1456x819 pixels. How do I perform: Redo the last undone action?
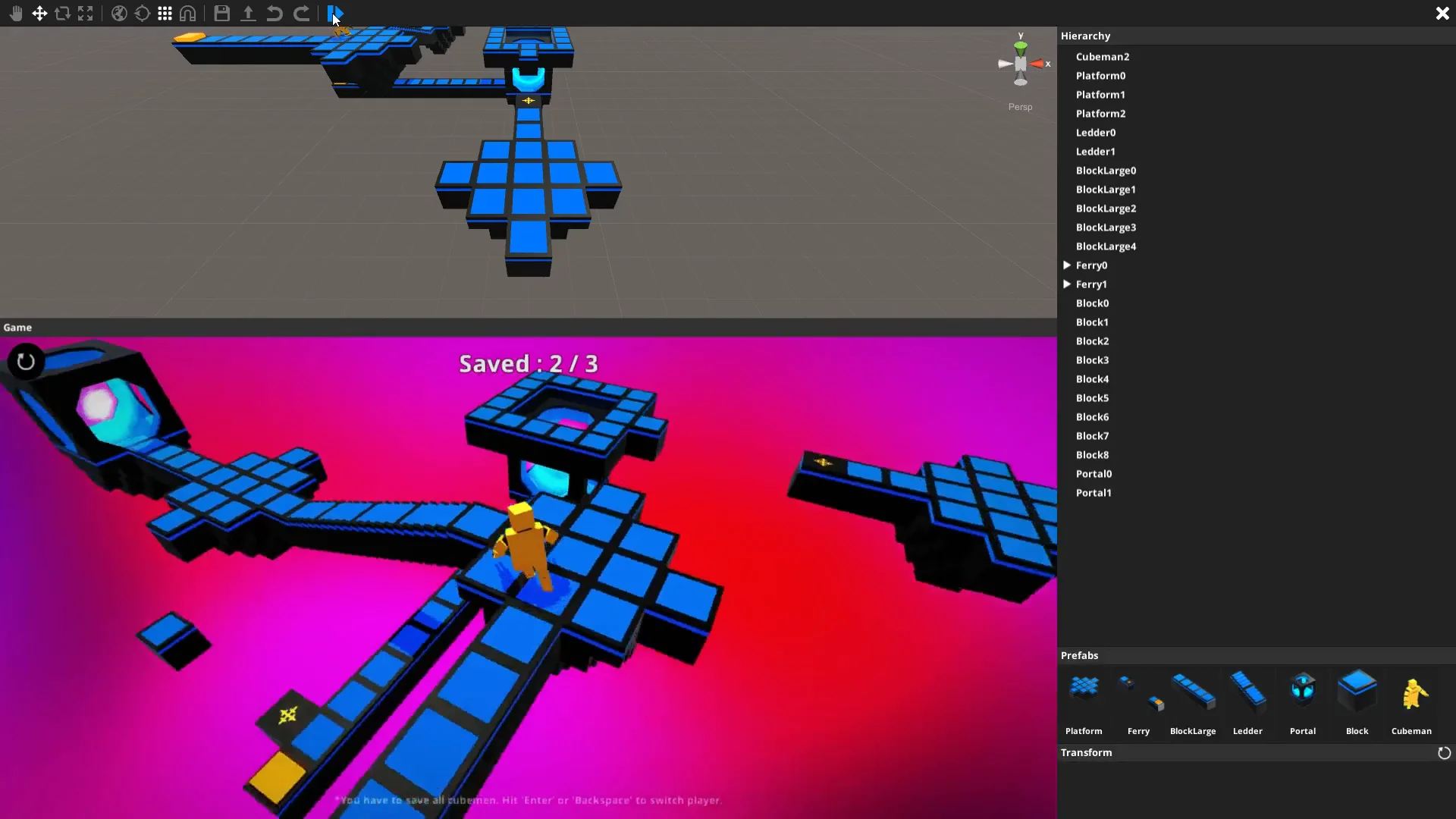tap(302, 13)
